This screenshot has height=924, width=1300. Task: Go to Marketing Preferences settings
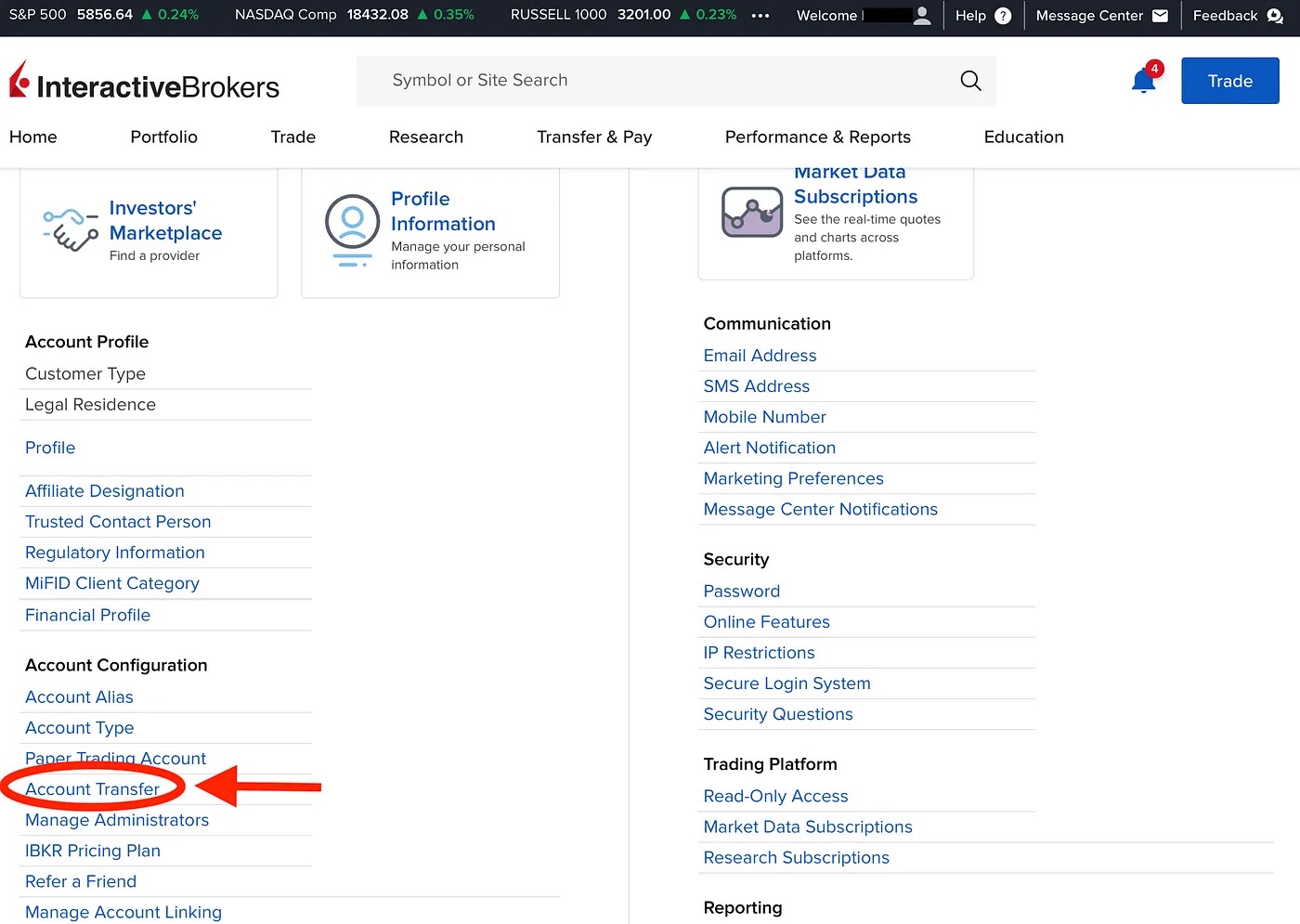click(x=793, y=478)
